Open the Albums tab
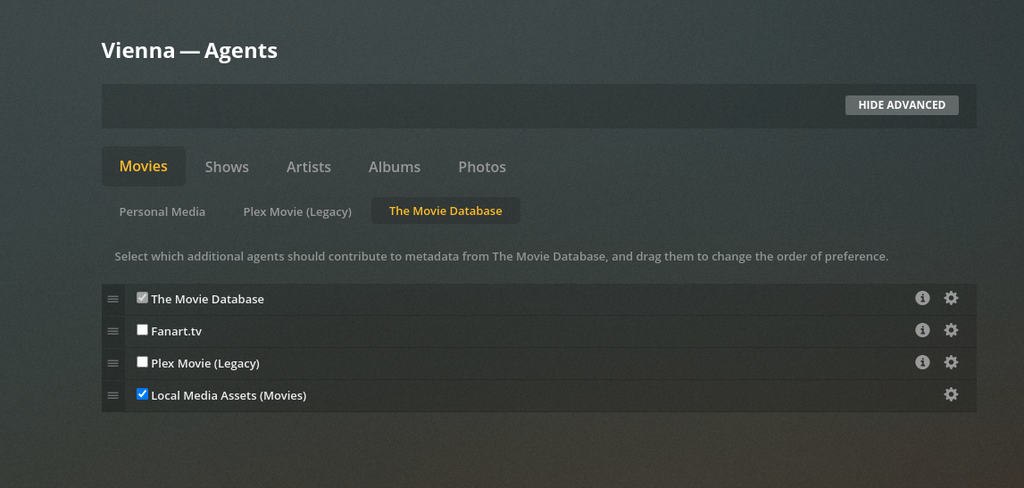The image size is (1024, 488). pyautogui.click(x=394, y=167)
